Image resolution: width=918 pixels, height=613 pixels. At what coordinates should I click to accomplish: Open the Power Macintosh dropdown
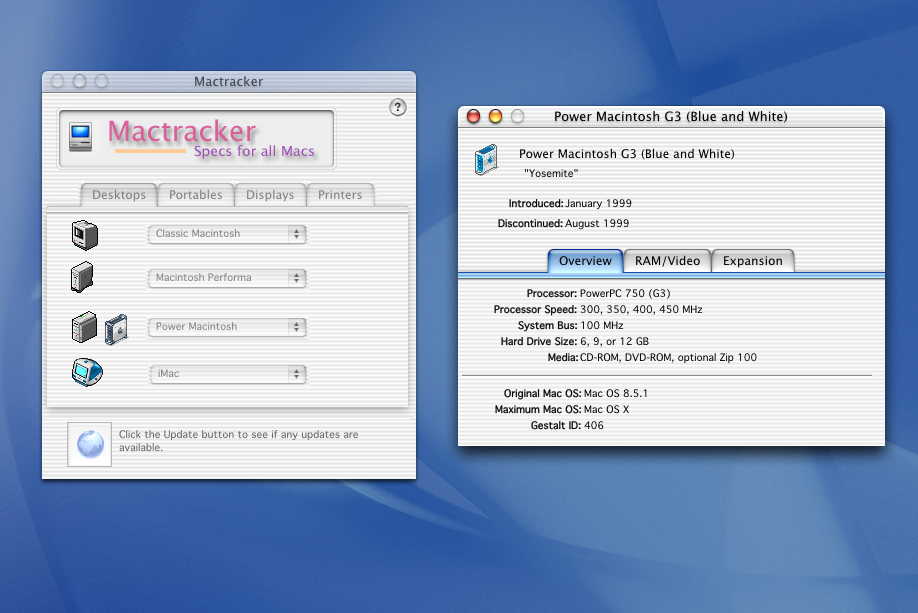click(x=227, y=327)
